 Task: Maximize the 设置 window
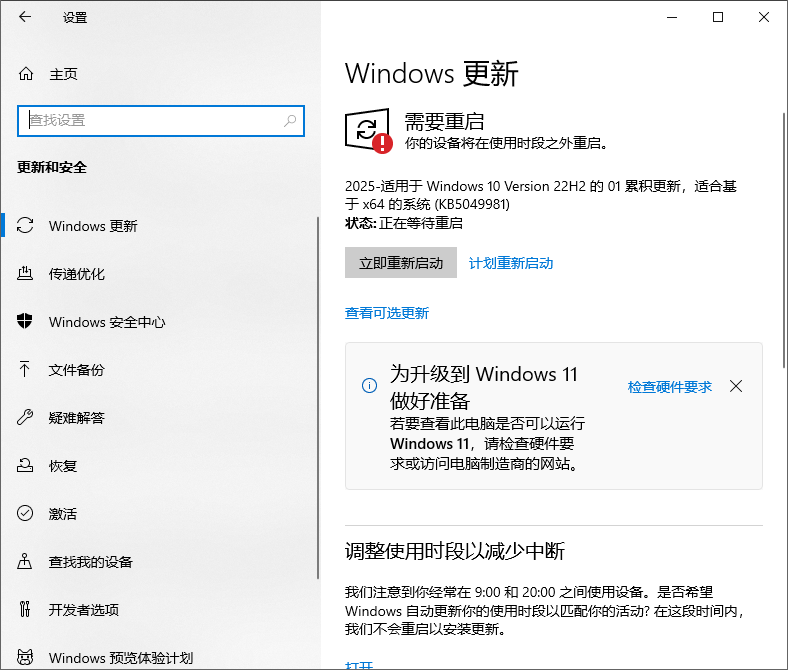tap(718, 17)
